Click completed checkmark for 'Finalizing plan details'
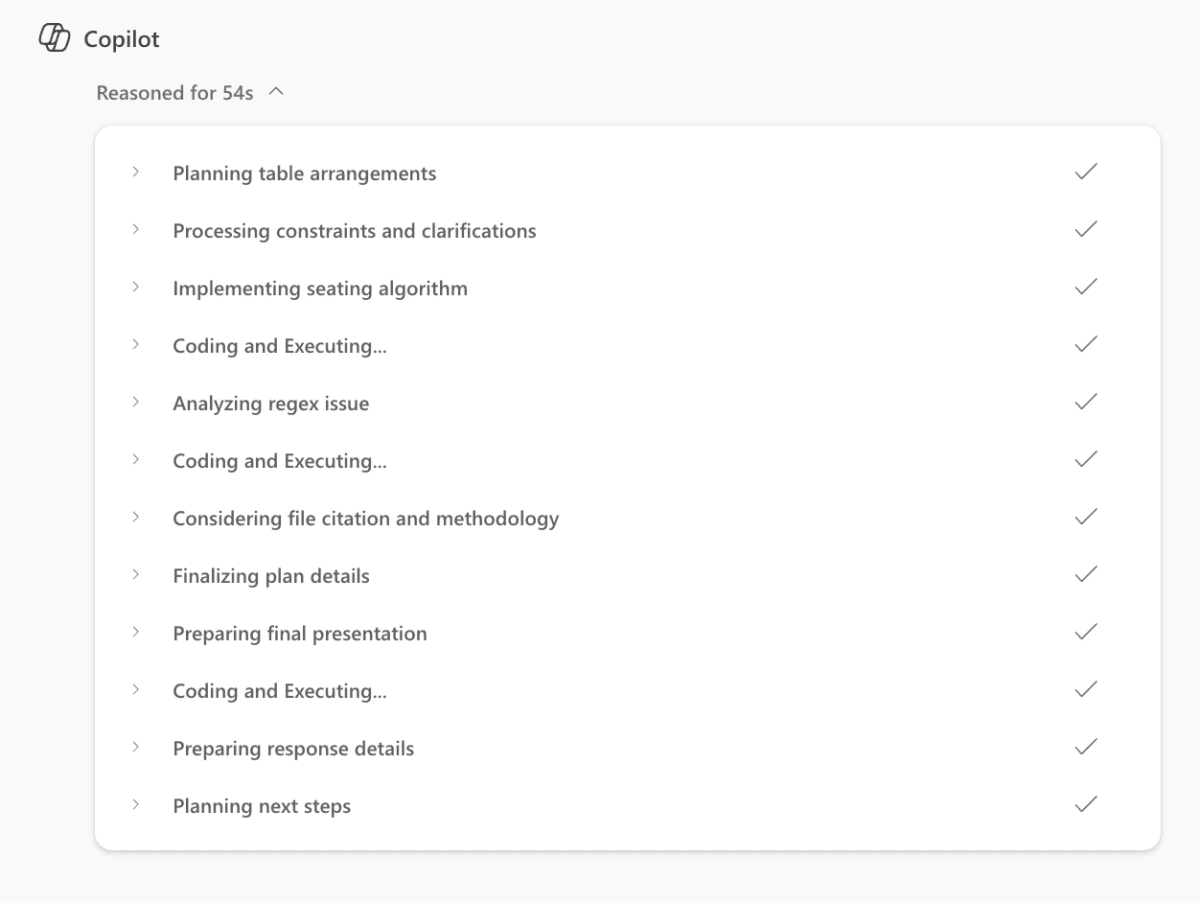Viewport: 1200px width, 903px height. [1085, 575]
